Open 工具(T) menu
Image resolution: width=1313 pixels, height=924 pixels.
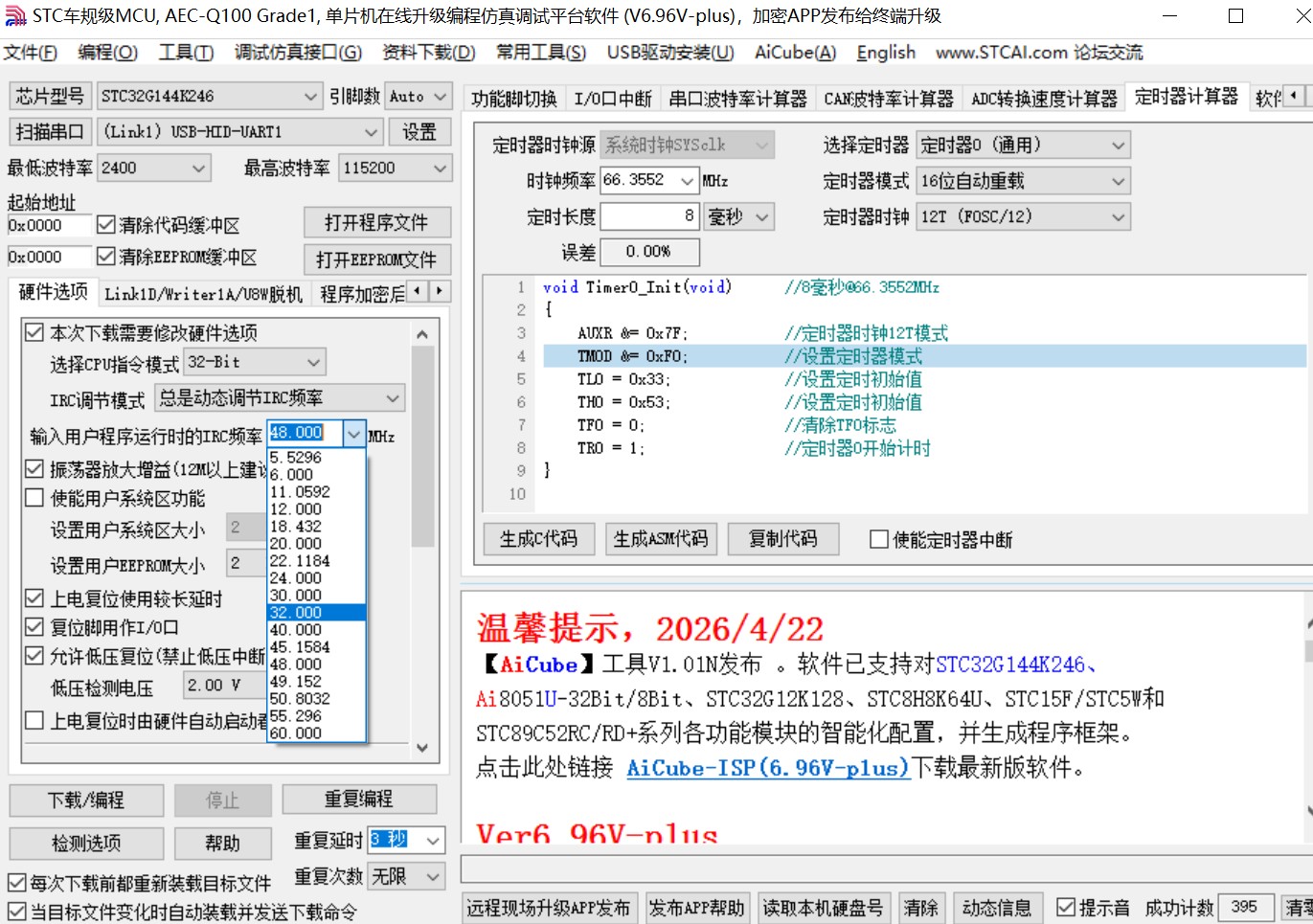(x=186, y=52)
